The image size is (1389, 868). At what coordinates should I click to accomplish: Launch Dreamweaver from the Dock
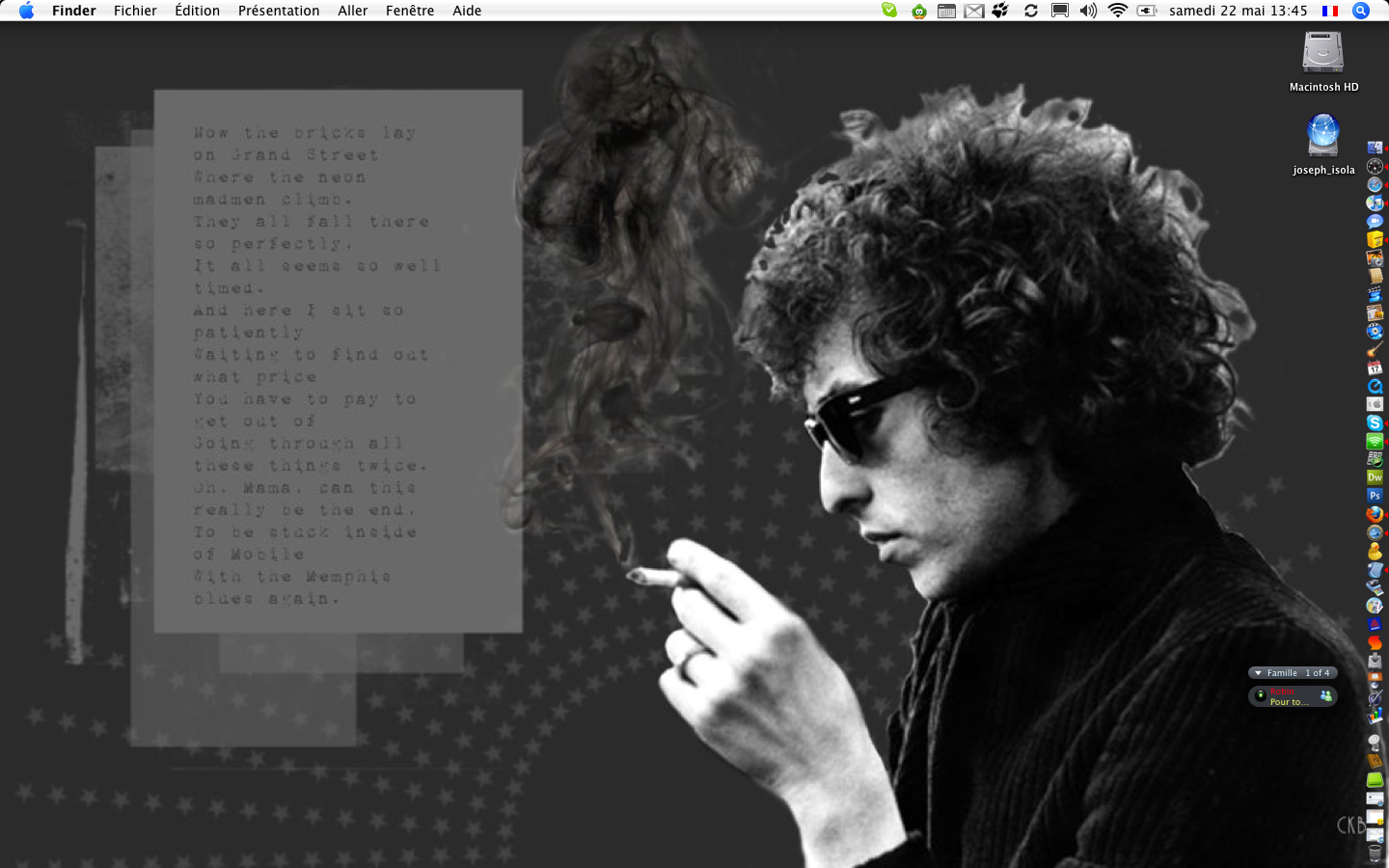[1375, 477]
